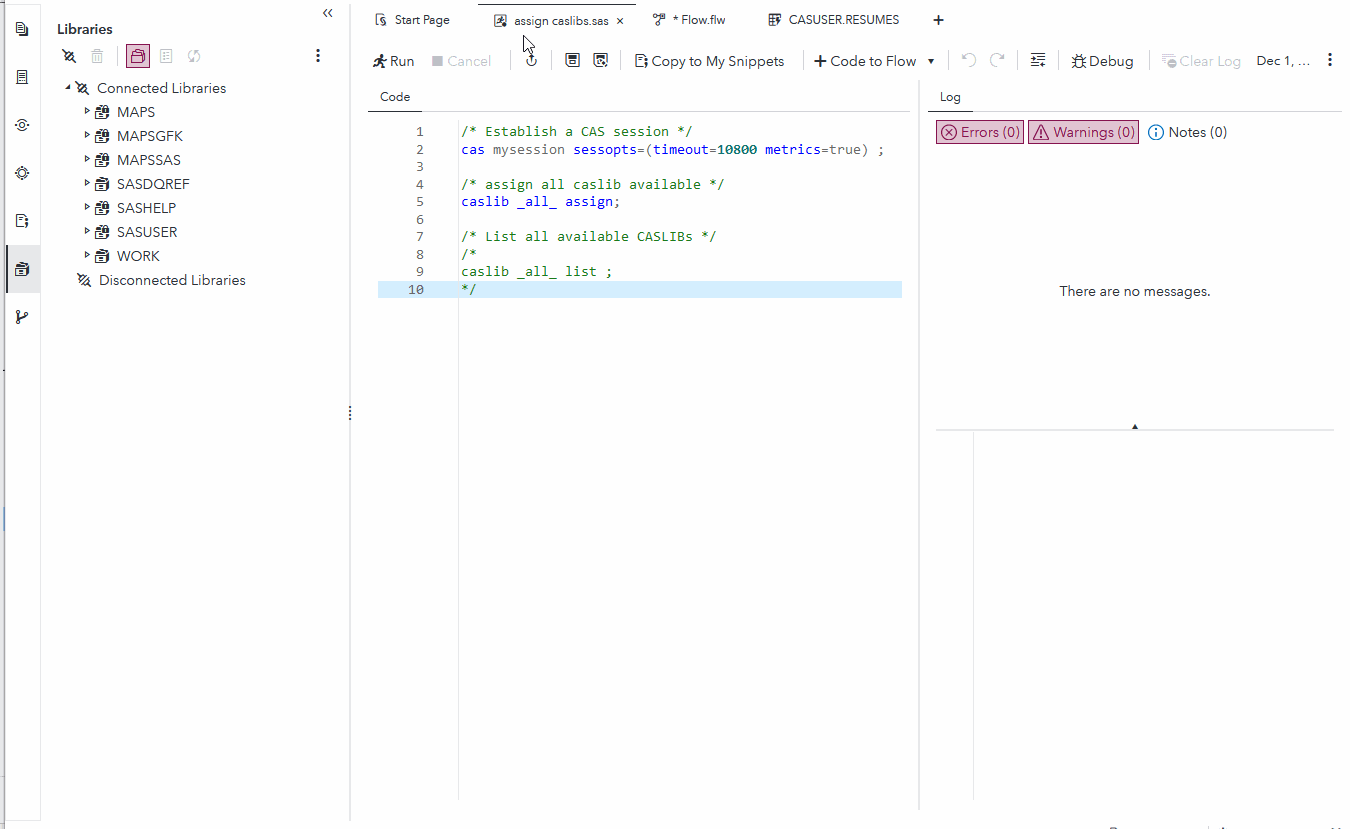This screenshot has height=829, width=1350.
Task: Open the Snippets pane in the sidebar
Action: [x=22, y=221]
